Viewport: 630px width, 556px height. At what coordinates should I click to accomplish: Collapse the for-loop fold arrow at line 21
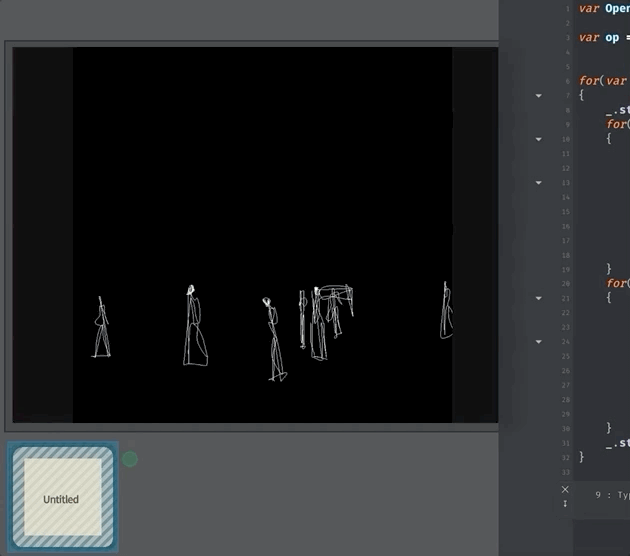pyautogui.click(x=539, y=298)
